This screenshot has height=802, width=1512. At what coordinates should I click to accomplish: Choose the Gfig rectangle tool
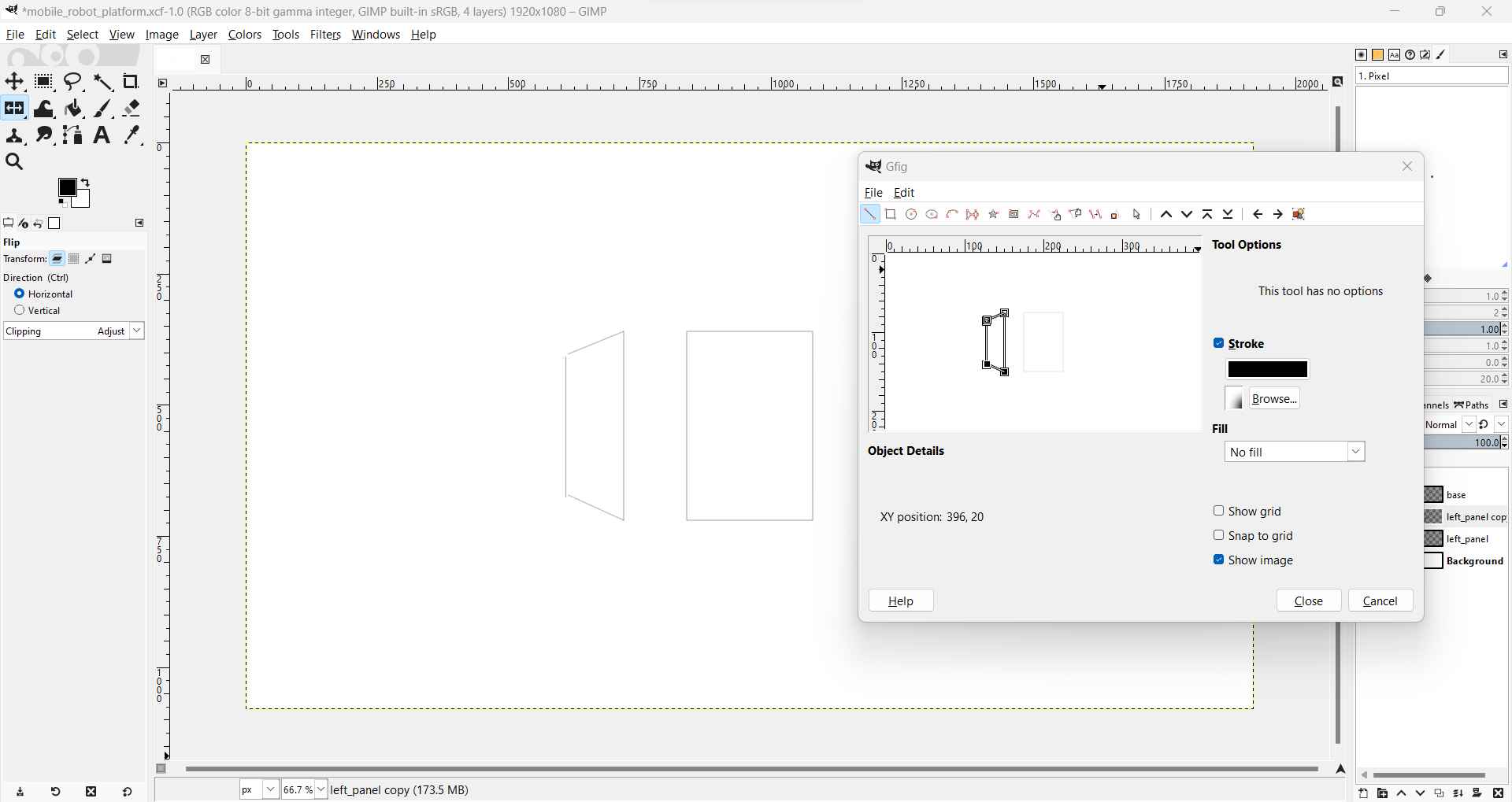[x=891, y=215]
